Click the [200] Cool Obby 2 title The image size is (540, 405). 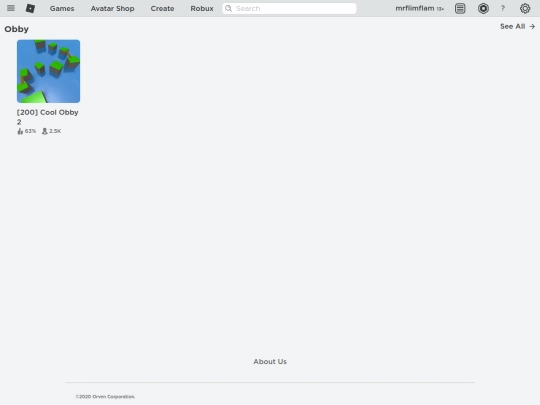point(48,117)
